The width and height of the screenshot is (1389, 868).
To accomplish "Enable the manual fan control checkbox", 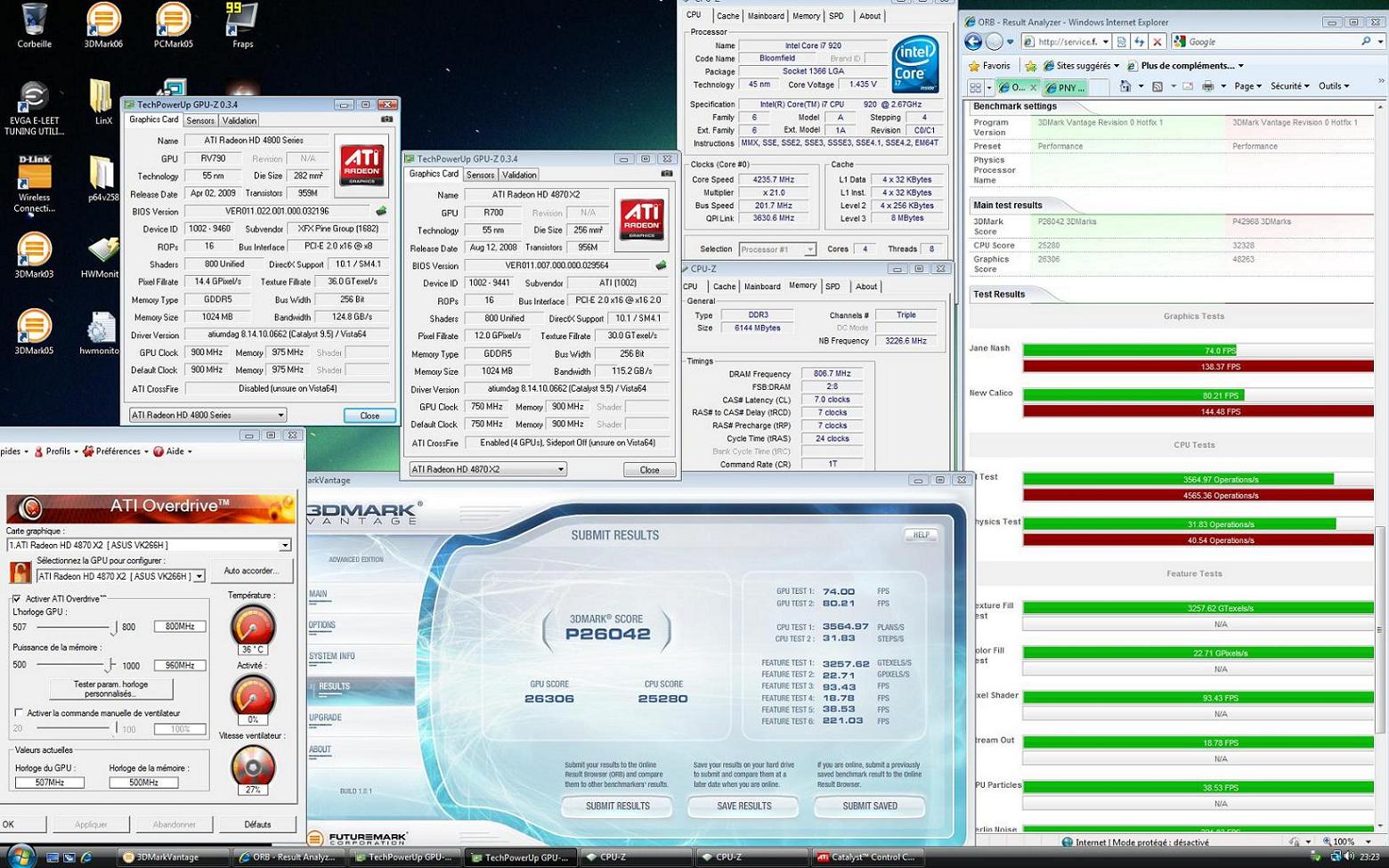I will 19,713.
